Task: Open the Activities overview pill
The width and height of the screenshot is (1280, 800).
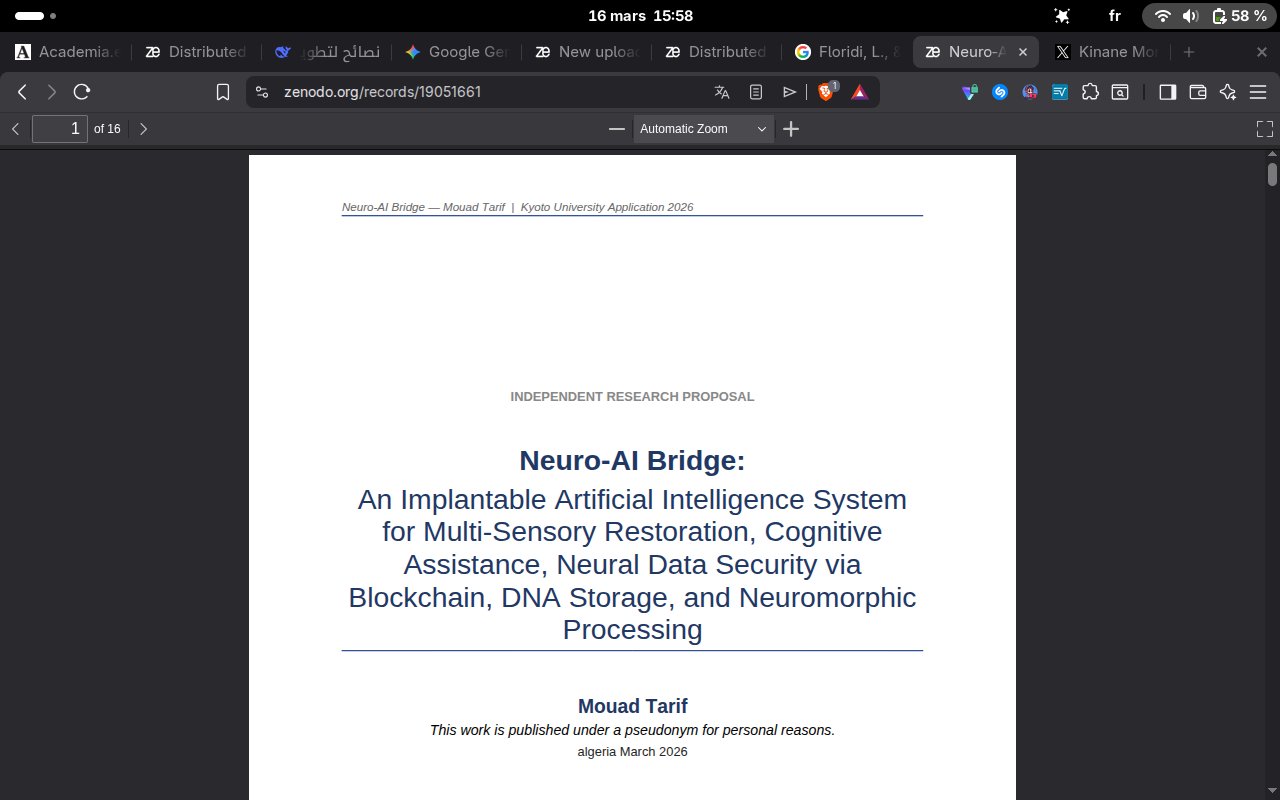Action: pos(36,16)
